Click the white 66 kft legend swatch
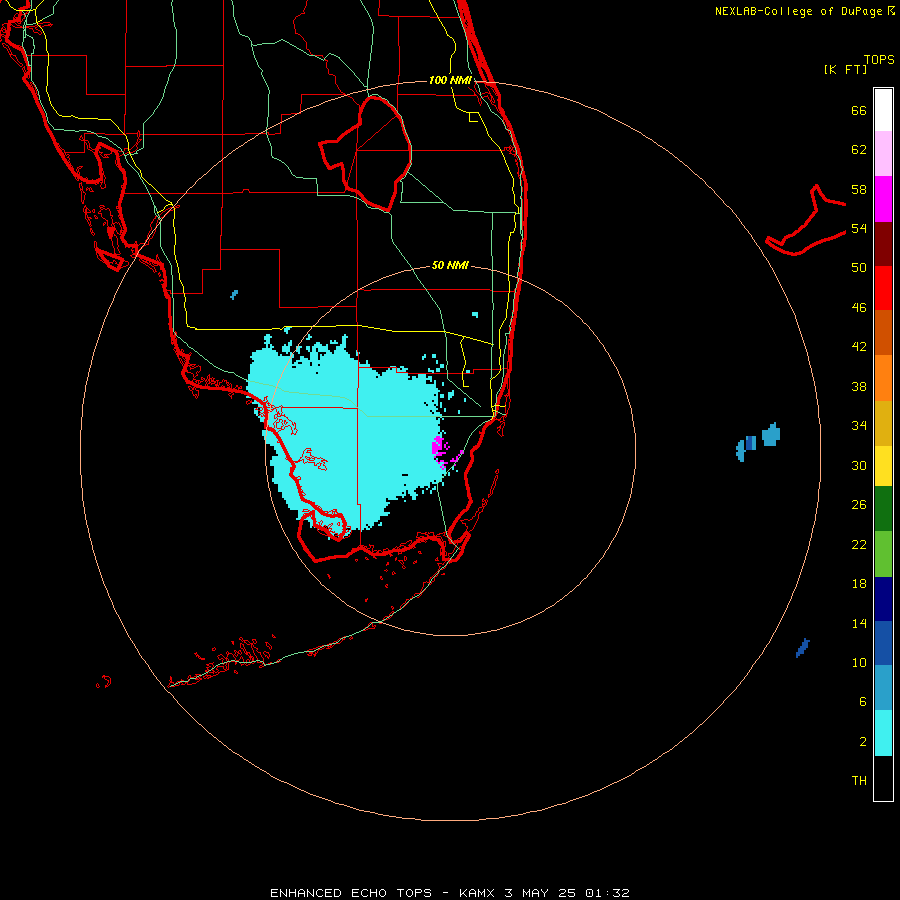Image resolution: width=900 pixels, height=900 pixels. click(x=883, y=110)
